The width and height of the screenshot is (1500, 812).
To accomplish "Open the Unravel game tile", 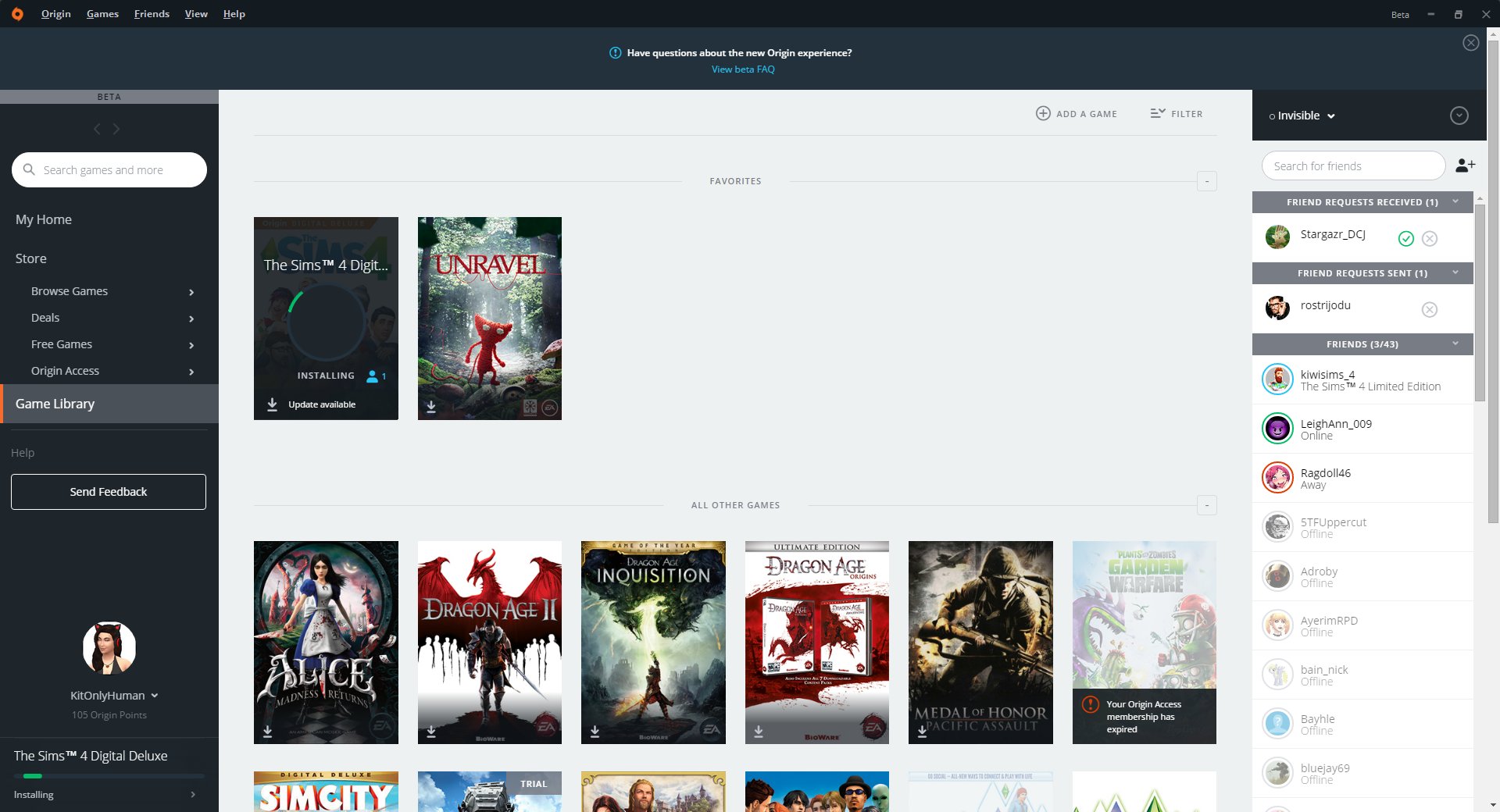I will pyautogui.click(x=490, y=319).
